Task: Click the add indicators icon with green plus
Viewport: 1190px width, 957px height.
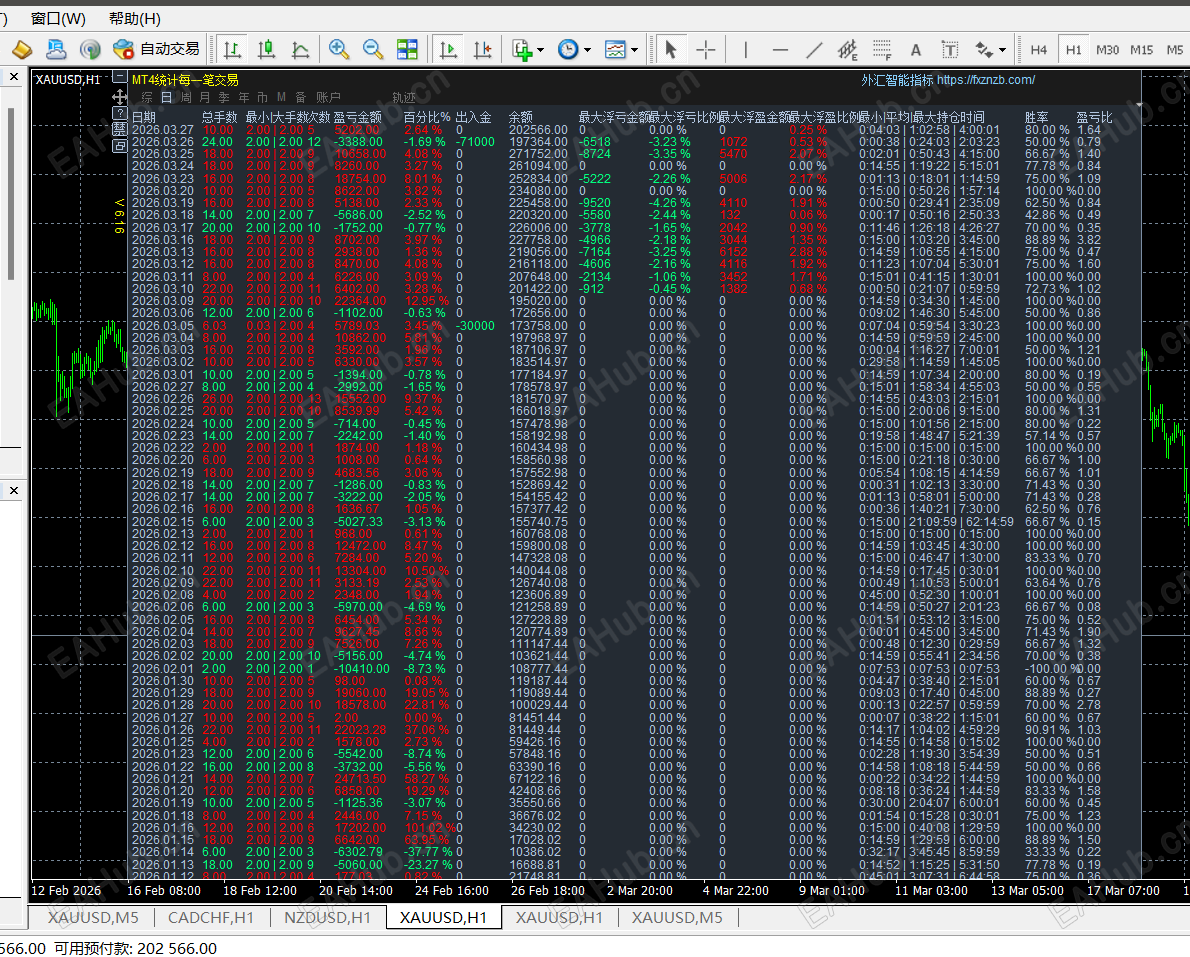Action: [521, 49]
